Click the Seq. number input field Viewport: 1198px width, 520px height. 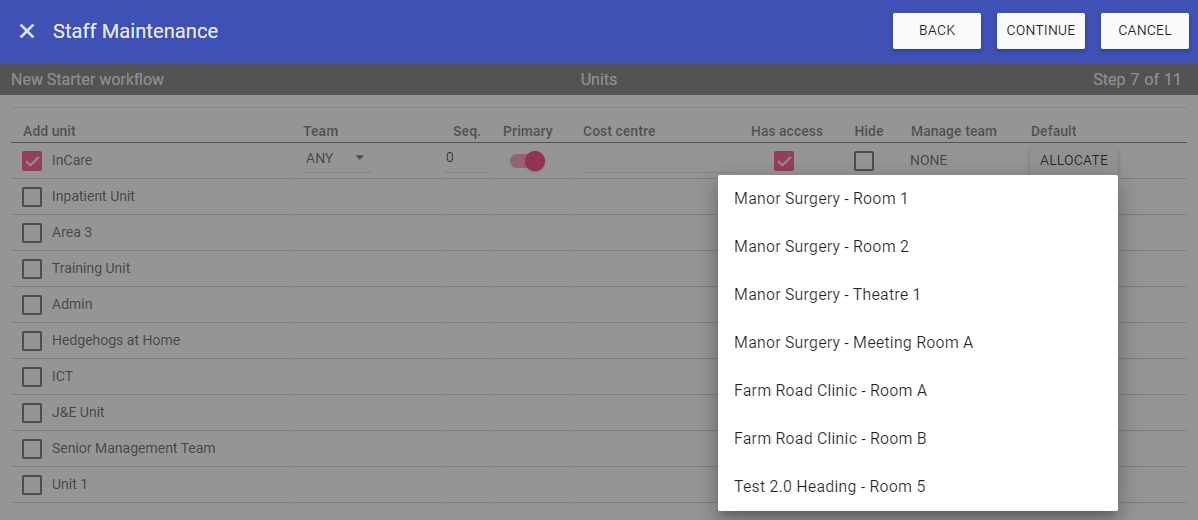[465, 159]
